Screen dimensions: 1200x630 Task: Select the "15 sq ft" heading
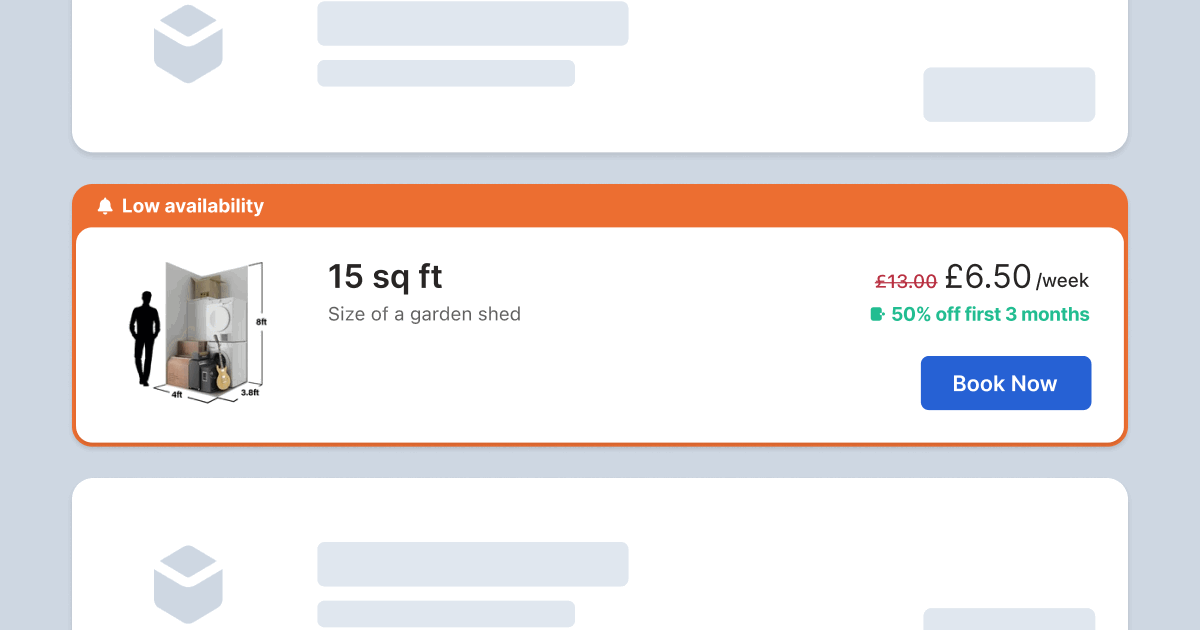pos(385,276)
